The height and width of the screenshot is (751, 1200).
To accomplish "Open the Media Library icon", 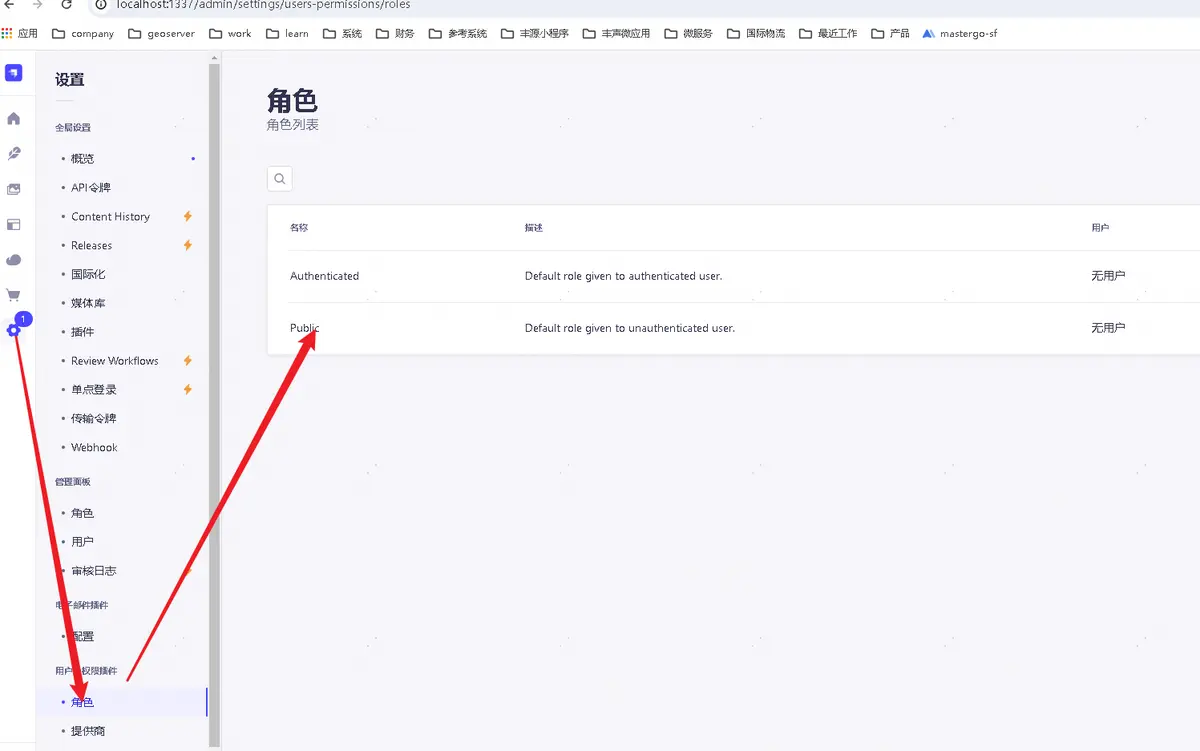I will tap(13, 189).
